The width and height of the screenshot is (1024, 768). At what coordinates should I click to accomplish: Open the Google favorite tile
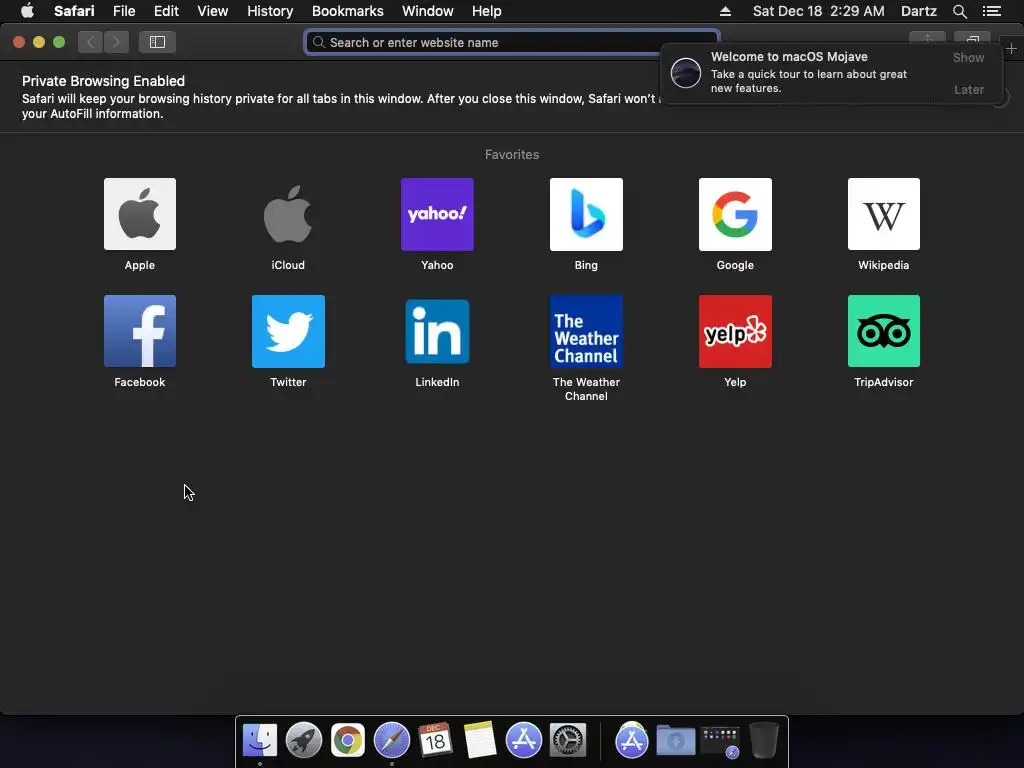point(735,214)
